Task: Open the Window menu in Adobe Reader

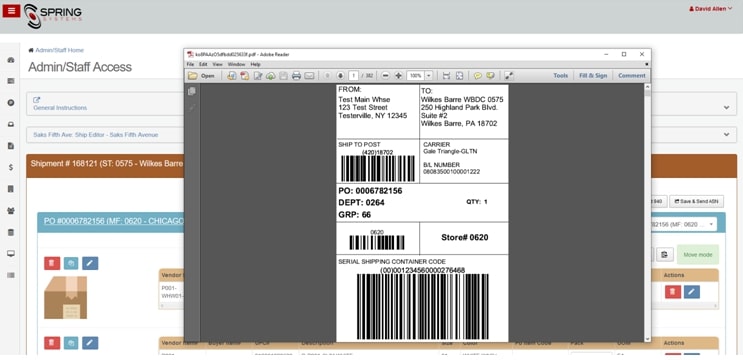Action: point(236,64)
